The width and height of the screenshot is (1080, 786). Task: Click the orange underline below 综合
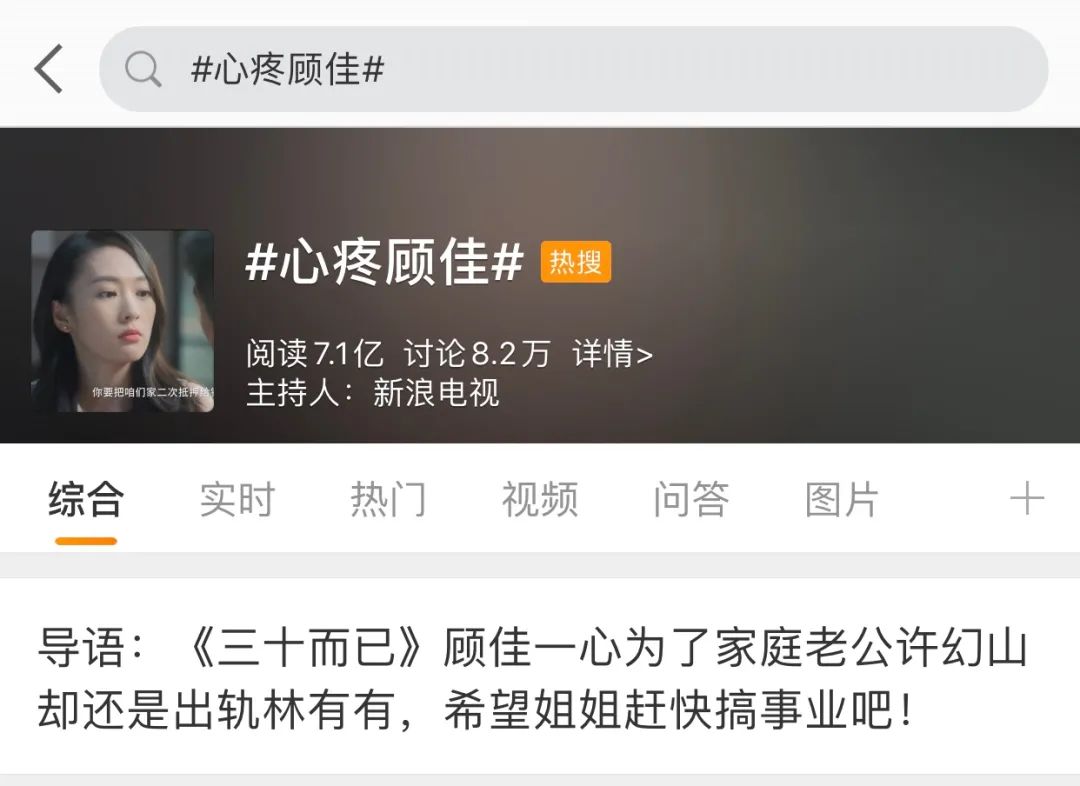(86, 541)
